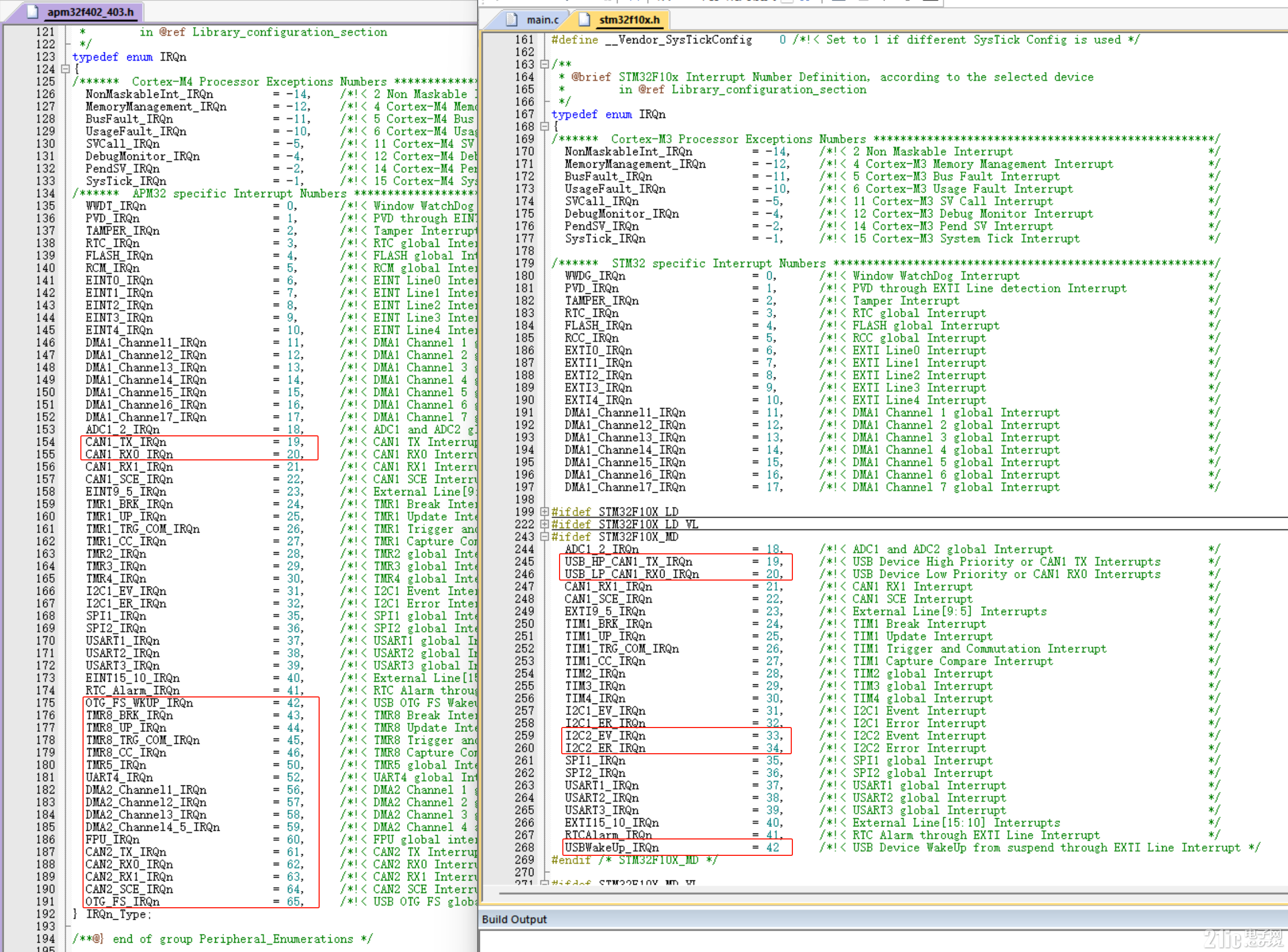Click USBWakeUp_IRQn on line 268
The image size is (1288, 952).
pos(611,848)
